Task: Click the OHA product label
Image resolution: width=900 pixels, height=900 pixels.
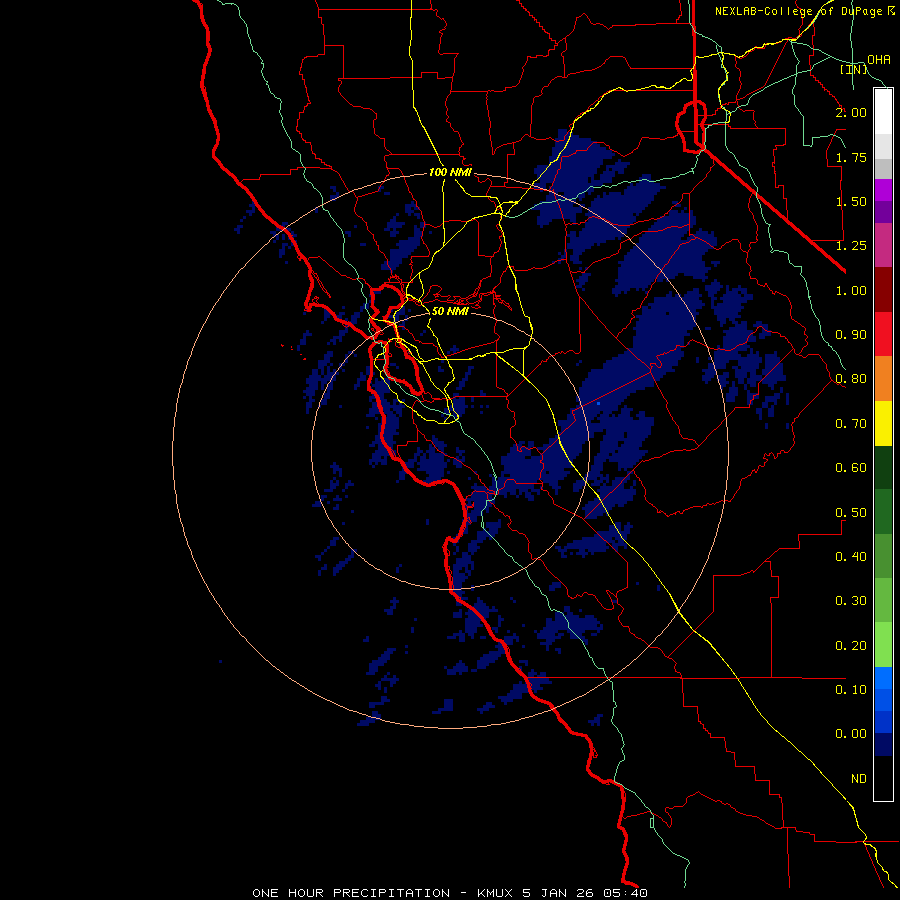Action: (x=879, y=59)
